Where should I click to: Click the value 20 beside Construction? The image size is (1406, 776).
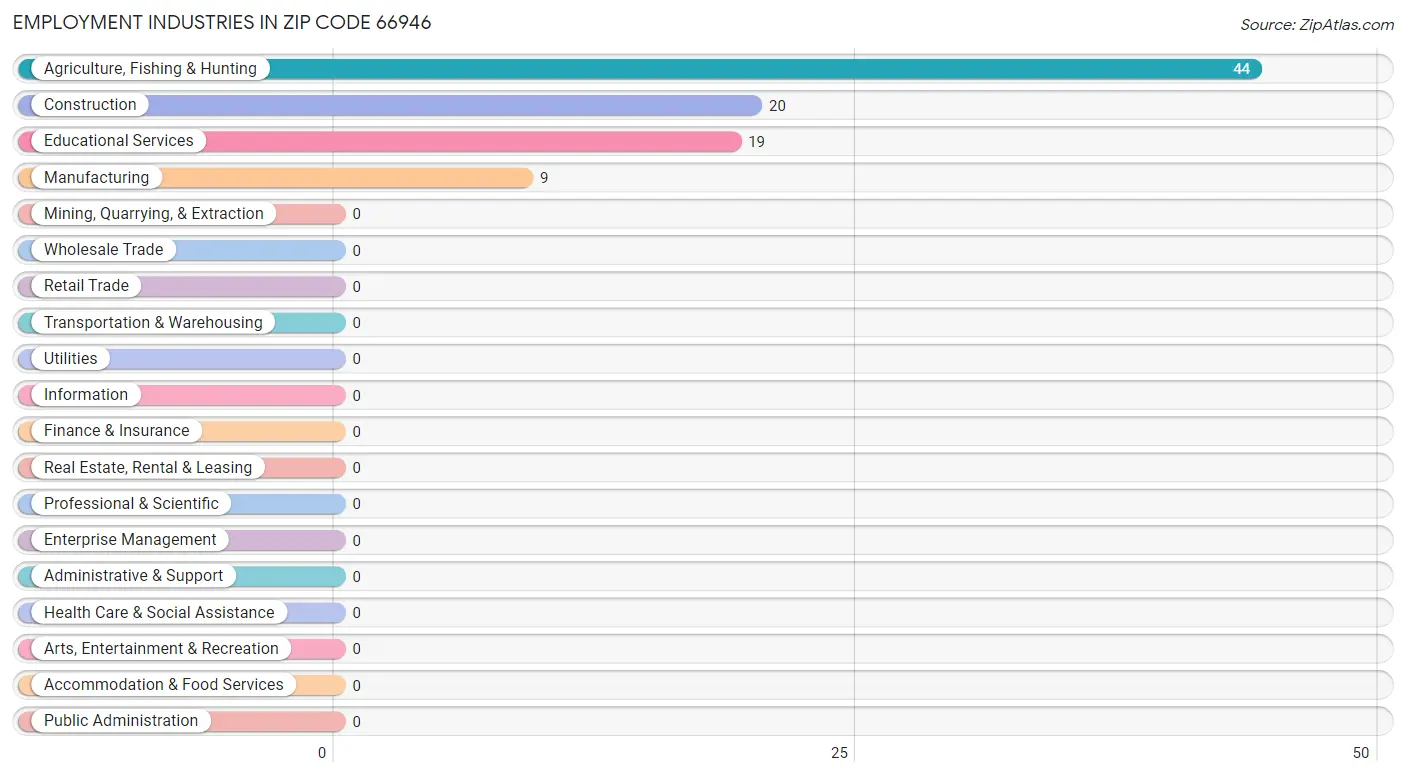point(777,106)
